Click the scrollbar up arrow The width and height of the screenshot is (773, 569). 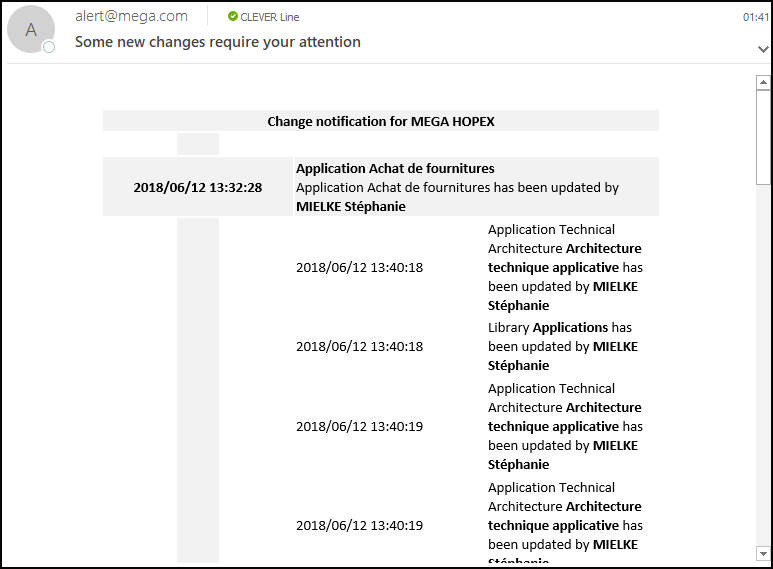point(763,83)
